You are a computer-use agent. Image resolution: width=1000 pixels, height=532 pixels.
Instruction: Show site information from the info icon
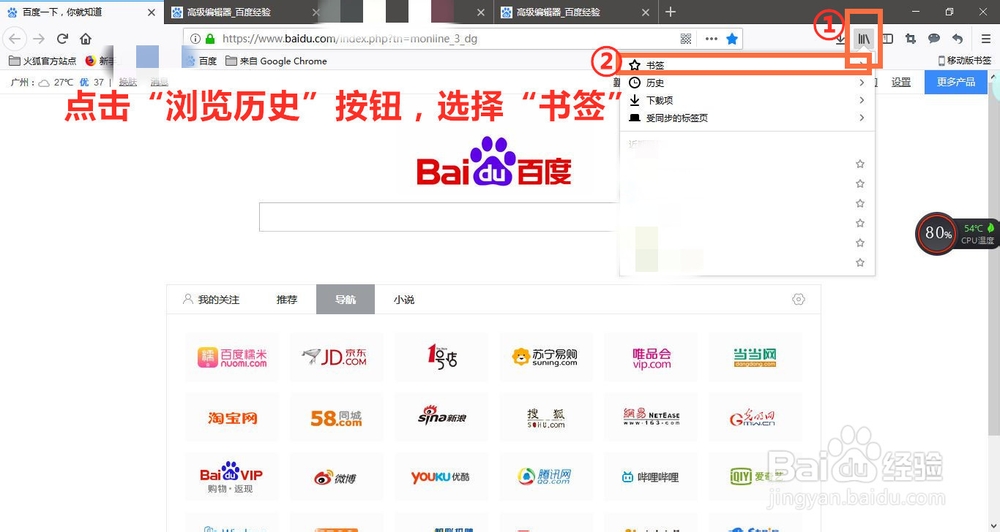pos(196,39)
